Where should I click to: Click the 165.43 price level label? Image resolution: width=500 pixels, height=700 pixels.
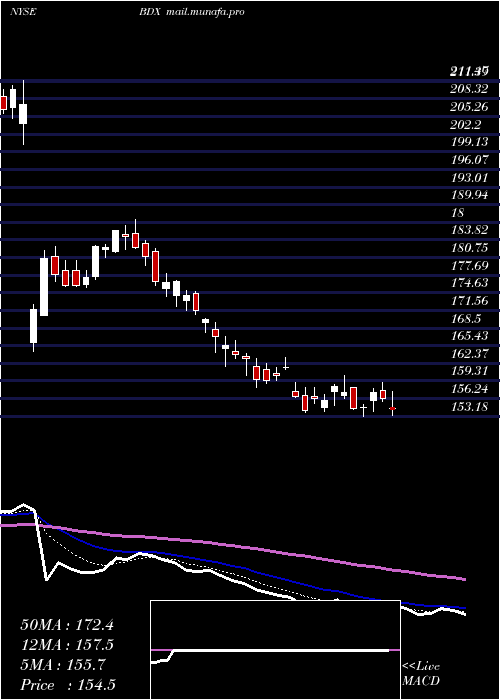pos(469,336)
